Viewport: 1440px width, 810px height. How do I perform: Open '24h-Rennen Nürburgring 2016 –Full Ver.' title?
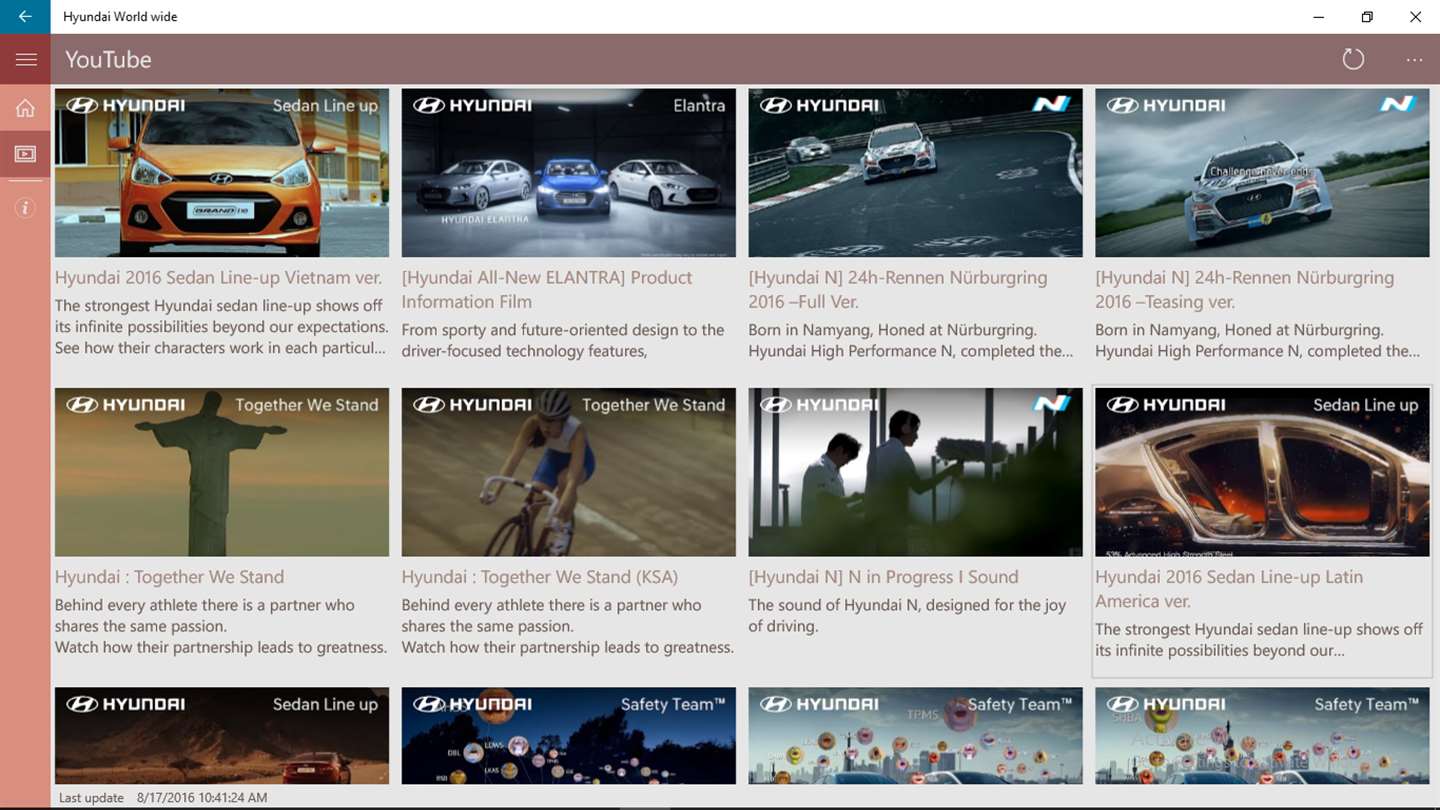(898, 290)
